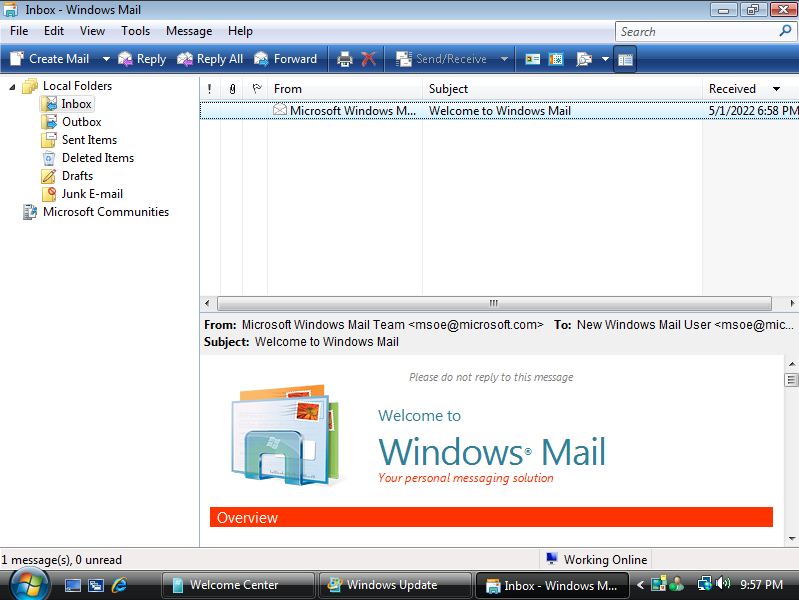Click the Inbox - Windows Mail taskbar button
This screenshot has width=799, height=600.
click(x=552, y=586)
